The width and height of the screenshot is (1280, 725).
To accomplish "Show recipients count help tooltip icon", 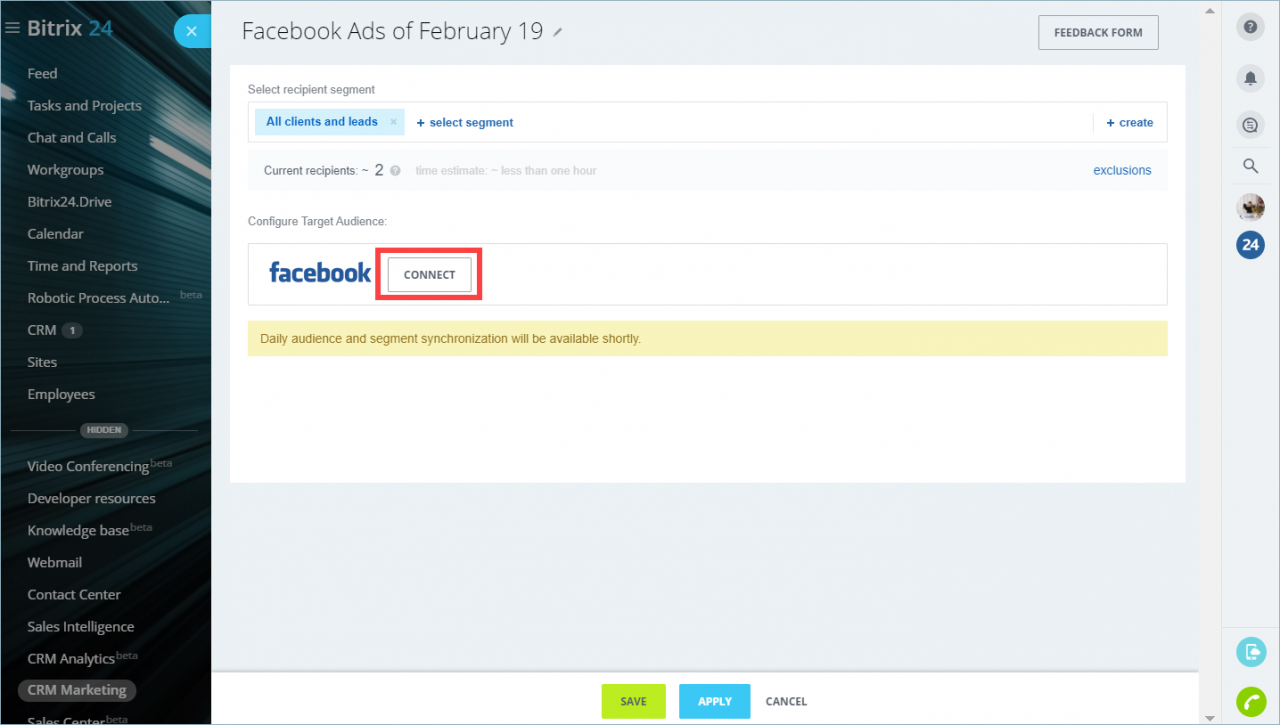I will 395,171.
